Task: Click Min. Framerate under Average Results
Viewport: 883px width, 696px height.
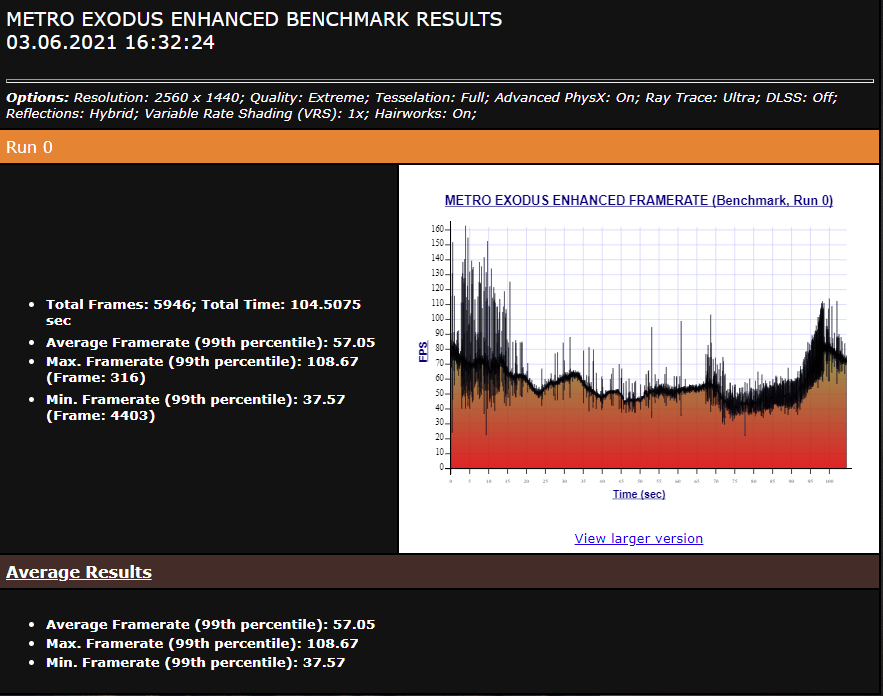Action: pos(195,662)
